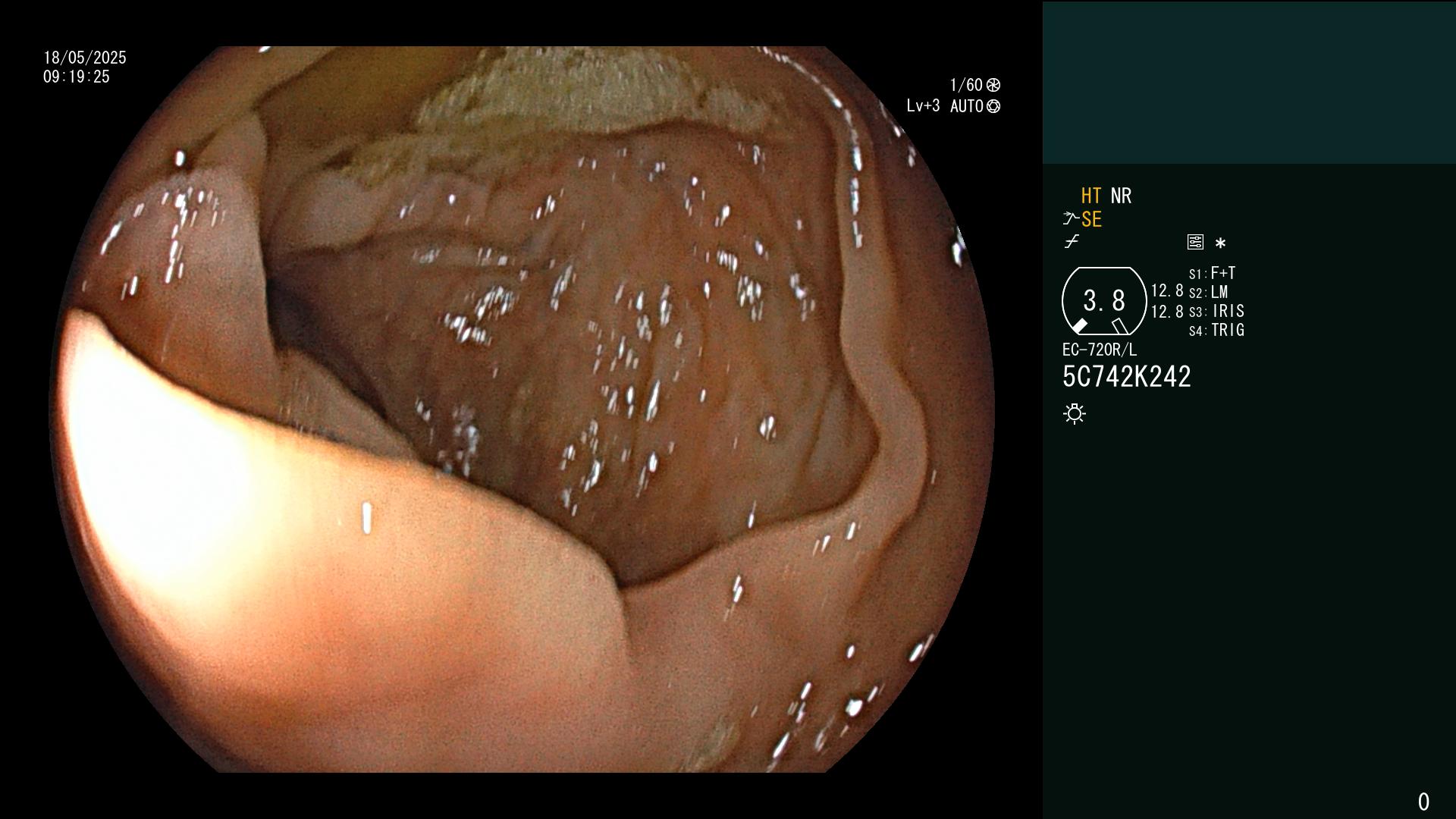The image size is (1456, 819).
Task: Click the shutter speed icon next to 1/60
Action: (993, 85)
